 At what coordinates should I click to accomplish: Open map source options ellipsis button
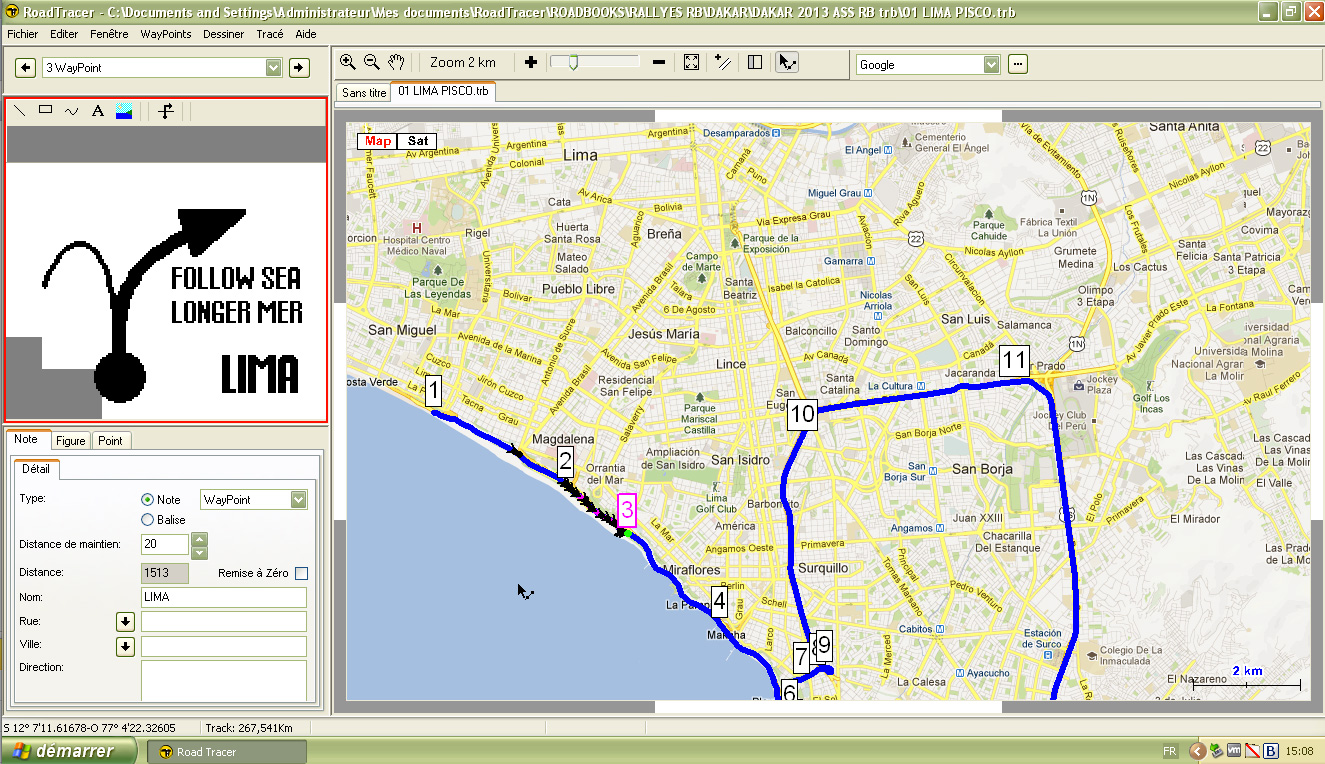click(x=1018, y=65)
